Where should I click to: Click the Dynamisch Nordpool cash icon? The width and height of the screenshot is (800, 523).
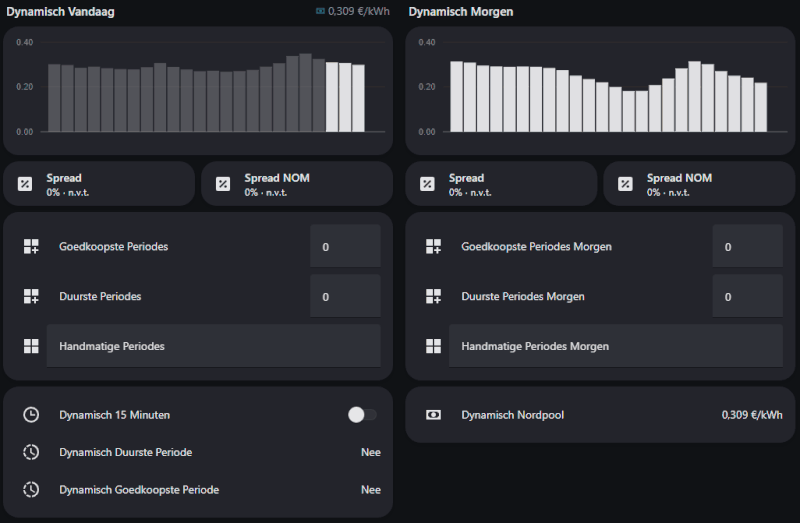pyautogui.click(x=433, y=414)
